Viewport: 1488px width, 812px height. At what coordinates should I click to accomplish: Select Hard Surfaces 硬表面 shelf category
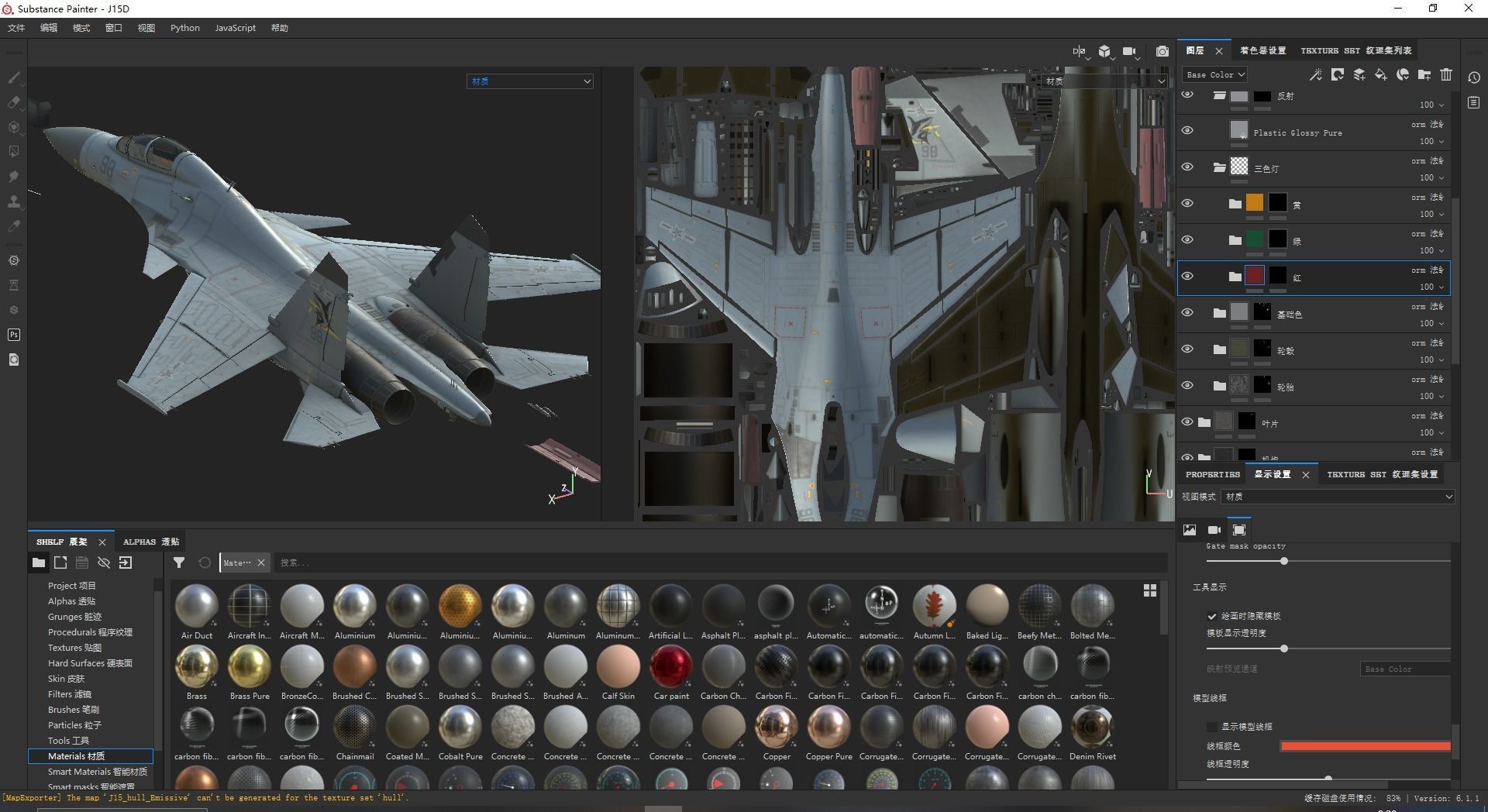[x=90, y=663]
